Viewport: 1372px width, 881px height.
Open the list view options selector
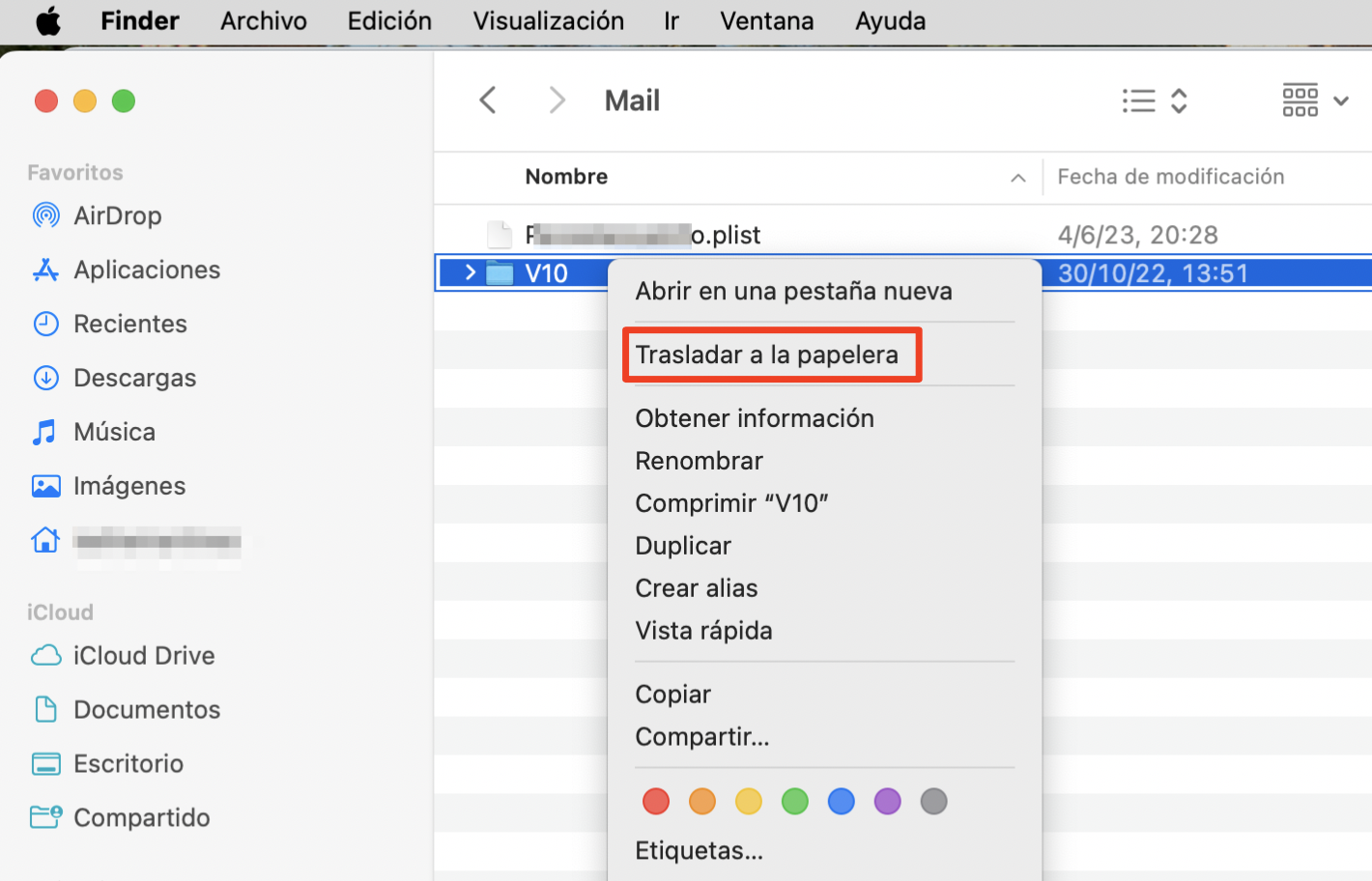click(x=1155, y=100)
